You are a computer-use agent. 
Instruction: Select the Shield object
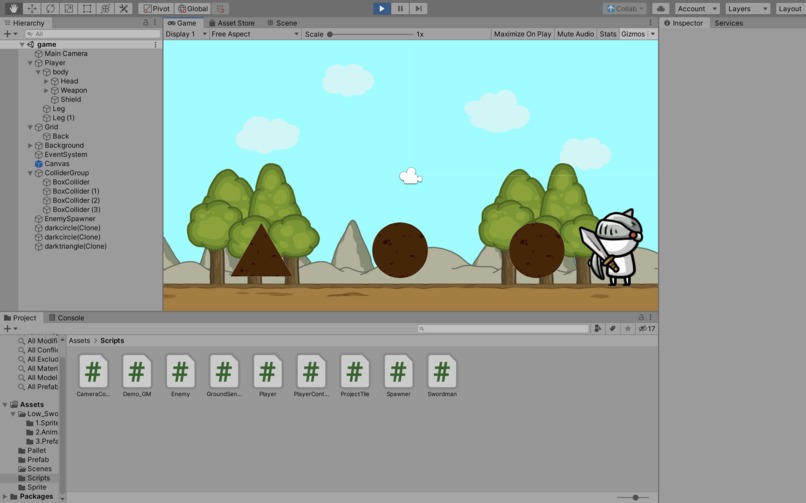pos(70,99)
